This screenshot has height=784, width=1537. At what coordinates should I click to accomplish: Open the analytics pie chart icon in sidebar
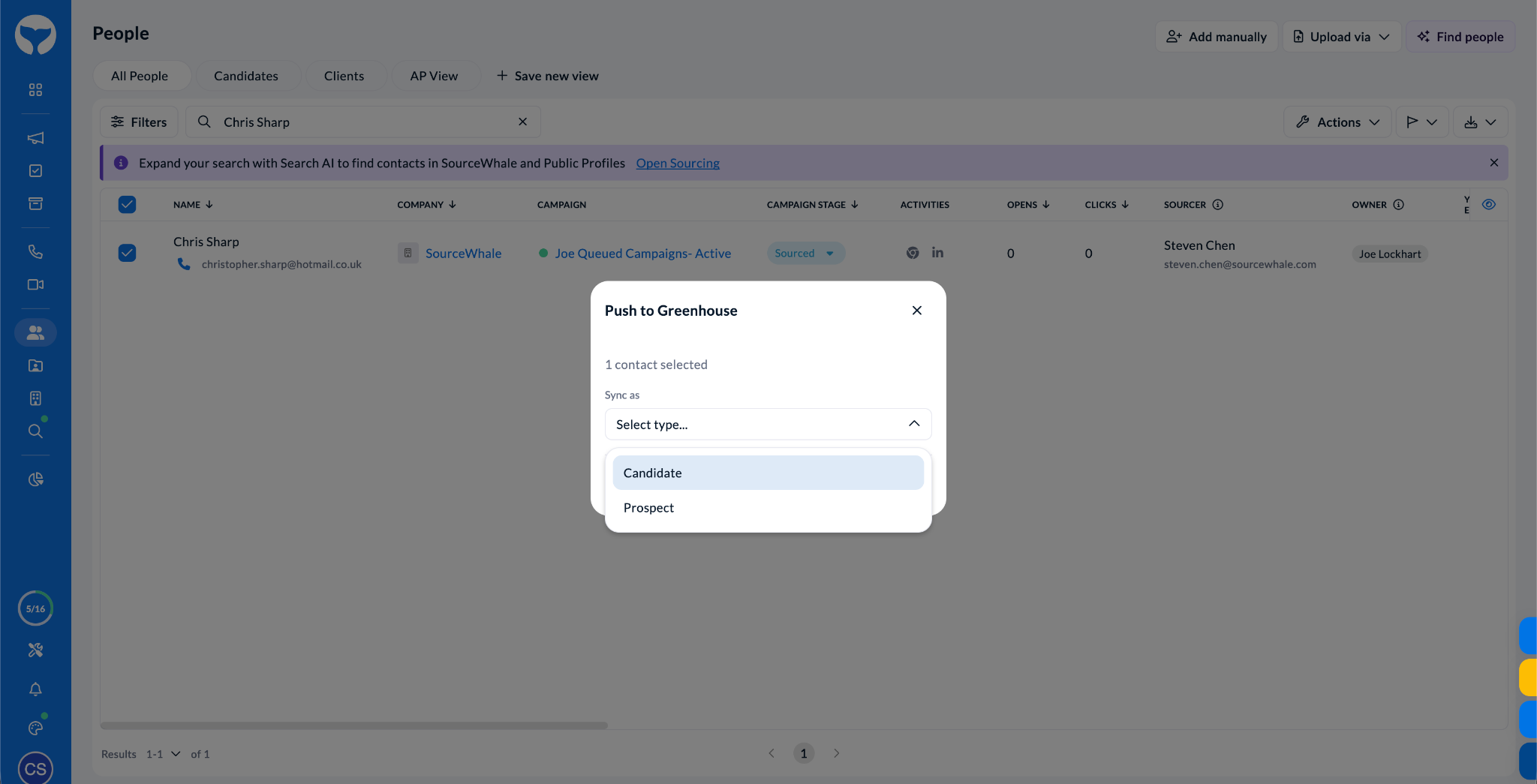click(x=35, y=479)
